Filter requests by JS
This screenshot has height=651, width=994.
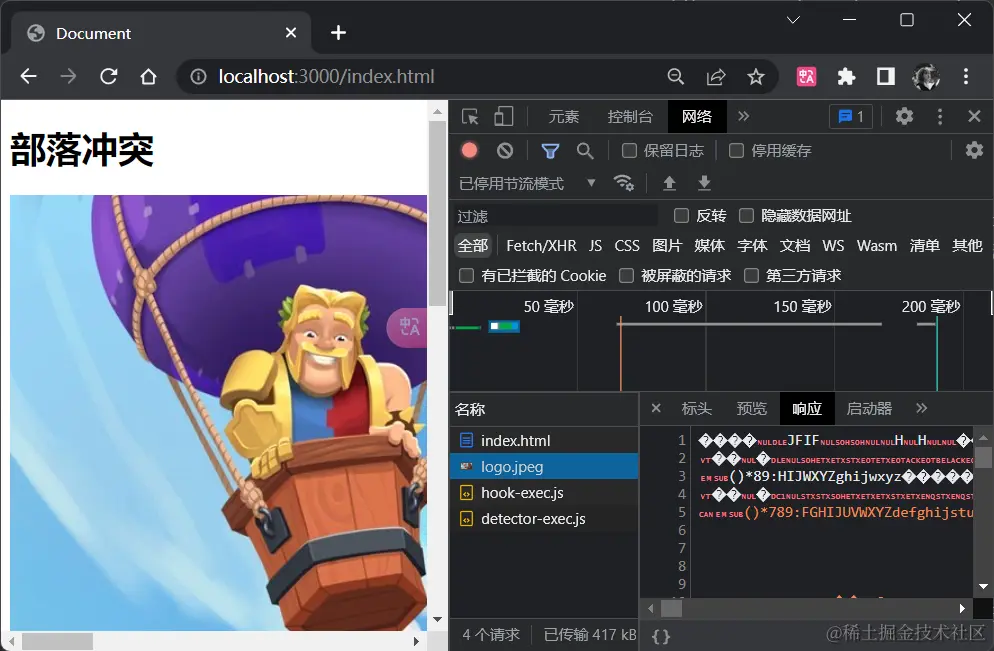595,246
